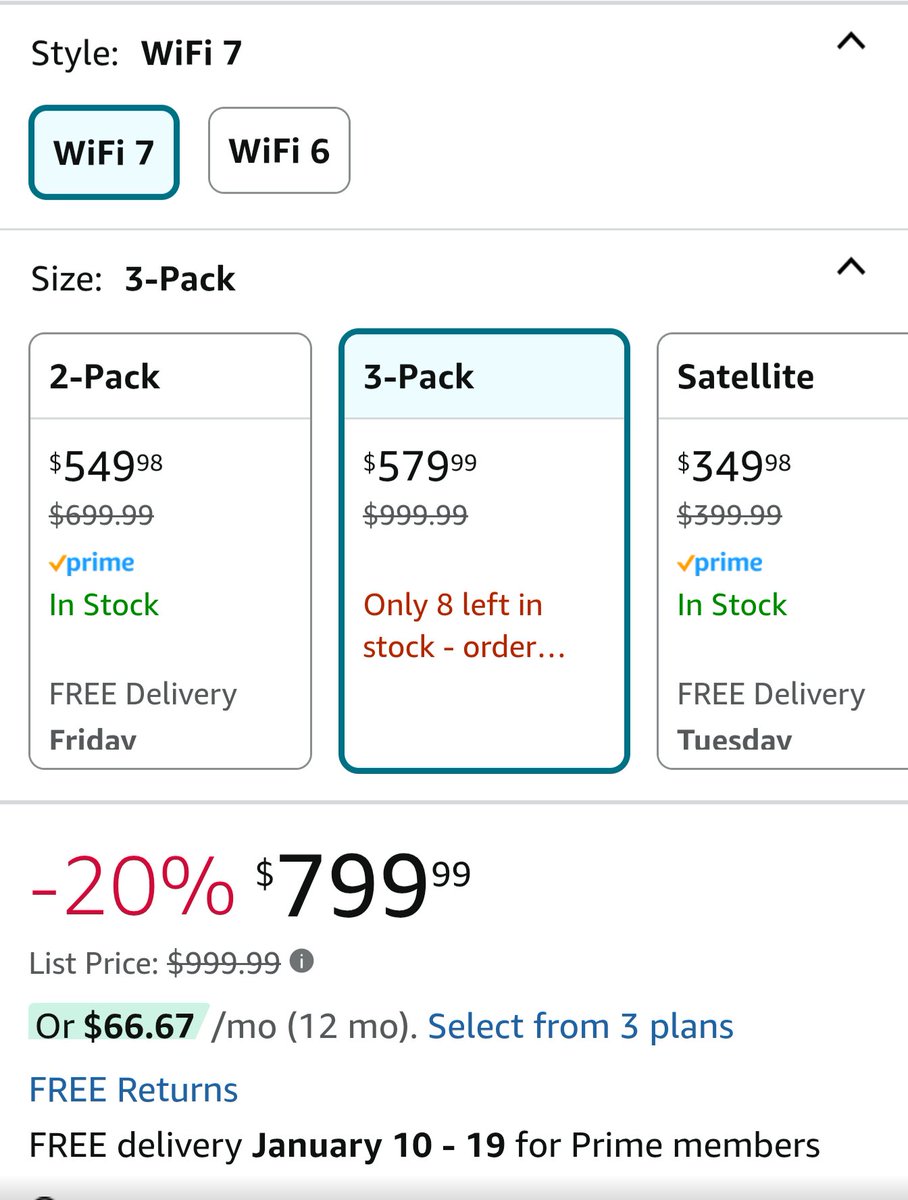Click the Prime badge in Satellite card
The image size is (908, 1200).
(x=720, y=563)
